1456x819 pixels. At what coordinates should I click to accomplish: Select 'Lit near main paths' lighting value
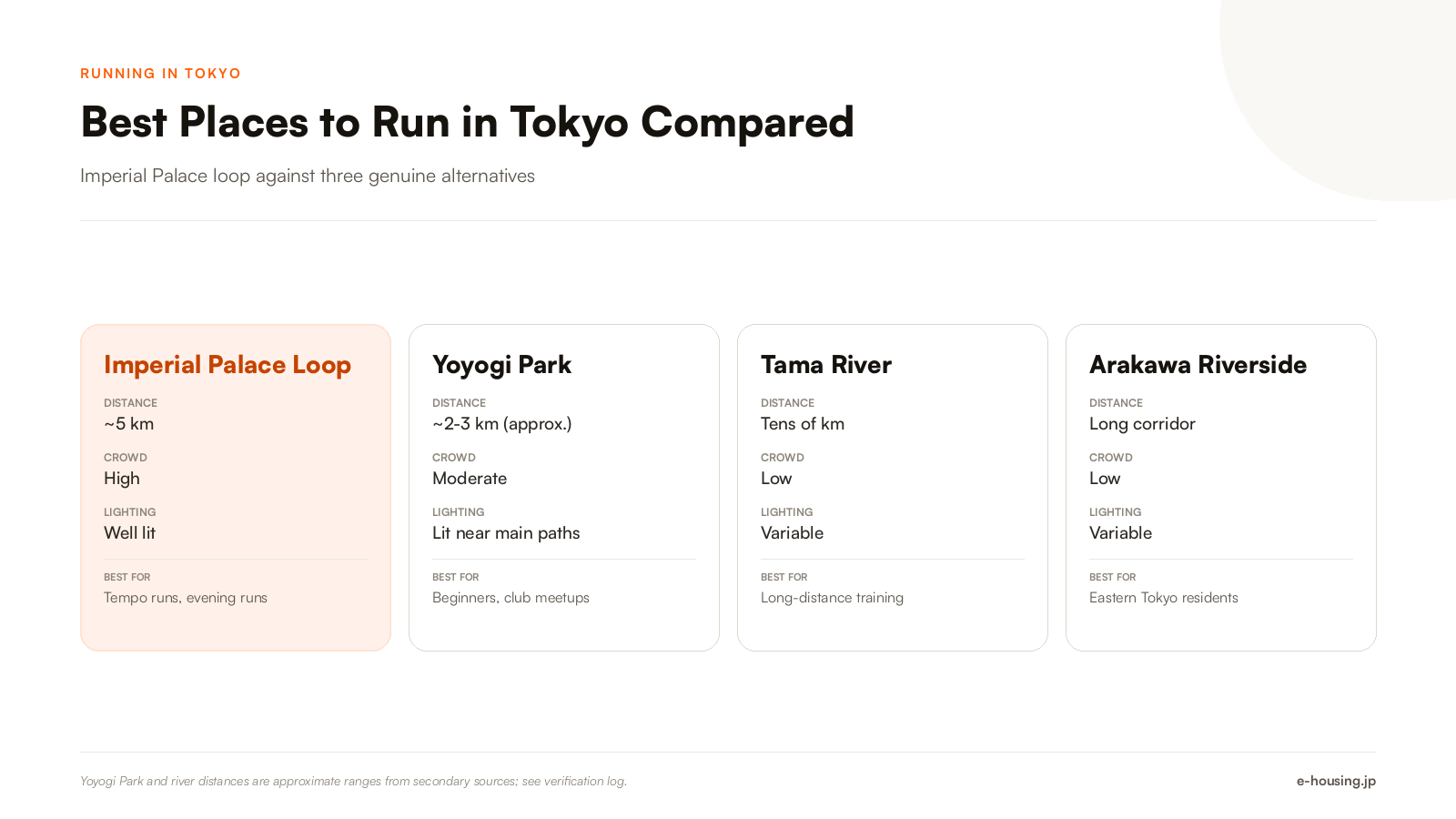pos(506,533)
